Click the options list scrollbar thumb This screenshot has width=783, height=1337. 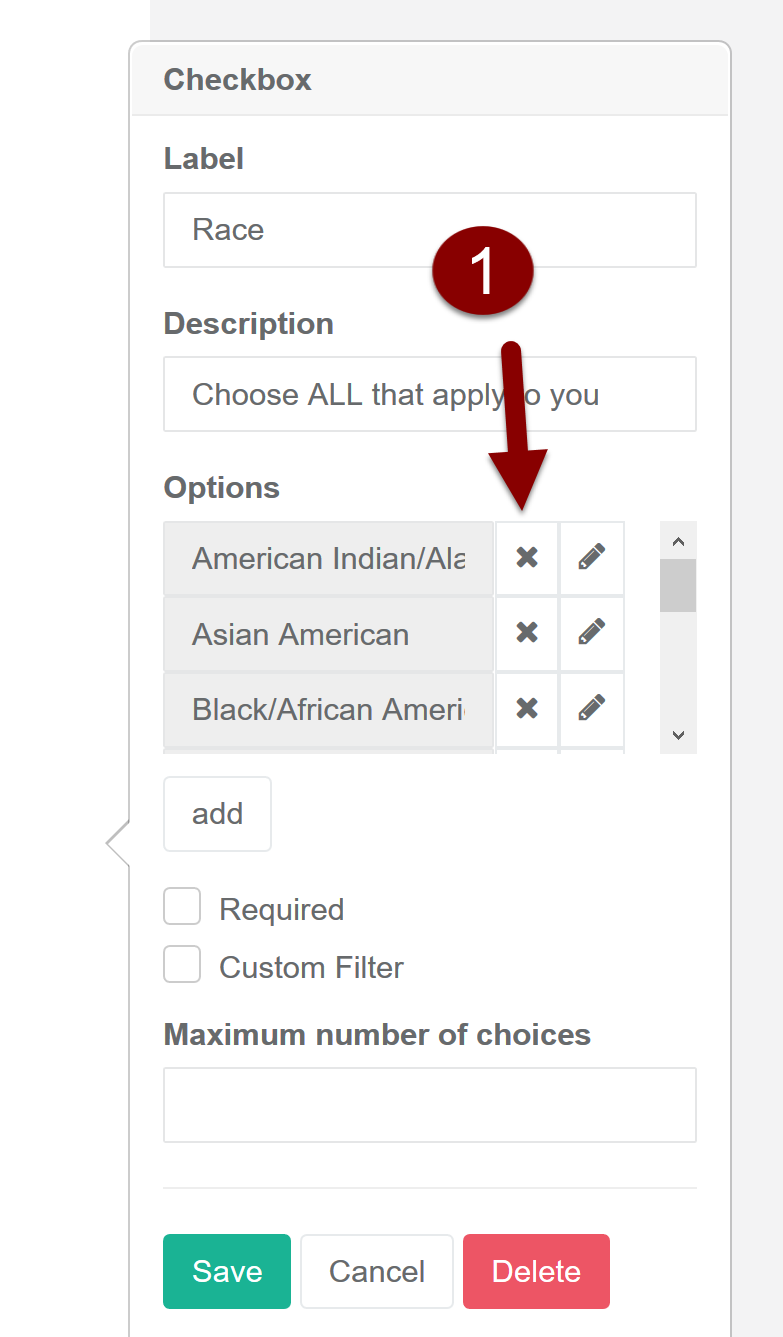pos(678,585)
